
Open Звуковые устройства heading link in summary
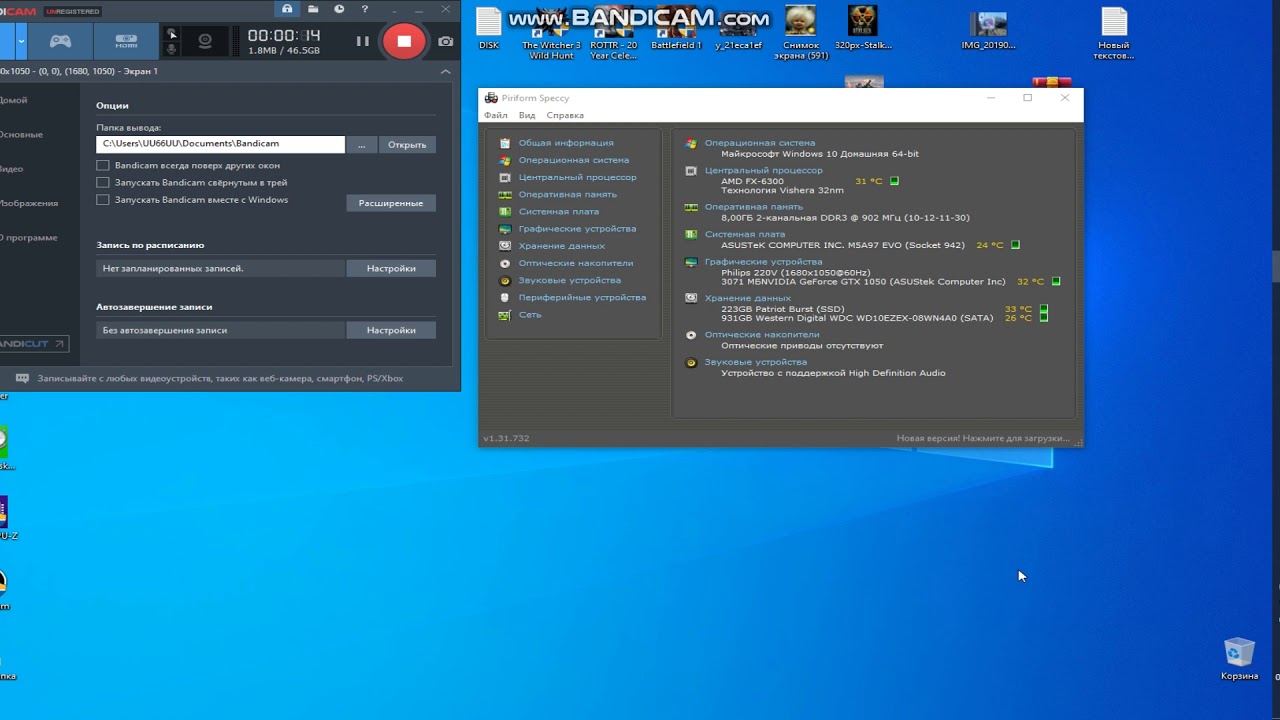(x=755, y=362)
